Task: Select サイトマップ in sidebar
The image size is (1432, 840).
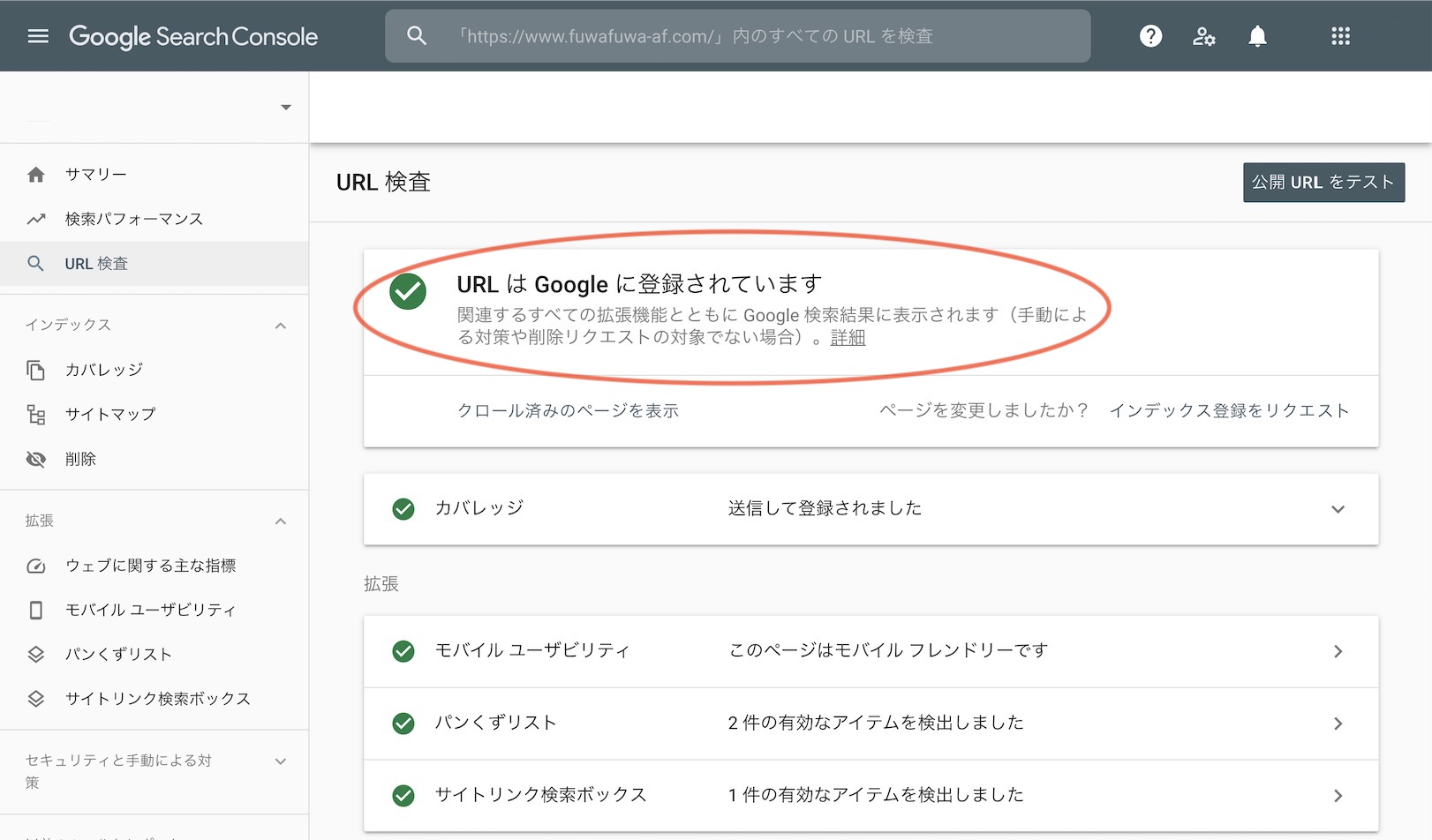Action: tap(109, 414)
